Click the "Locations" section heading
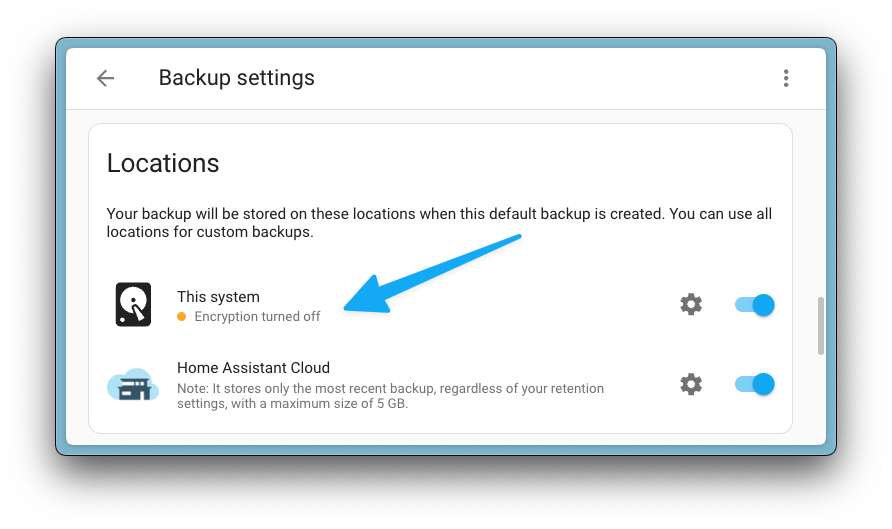This screenshot has width=892, height=529. click(163, 163)
